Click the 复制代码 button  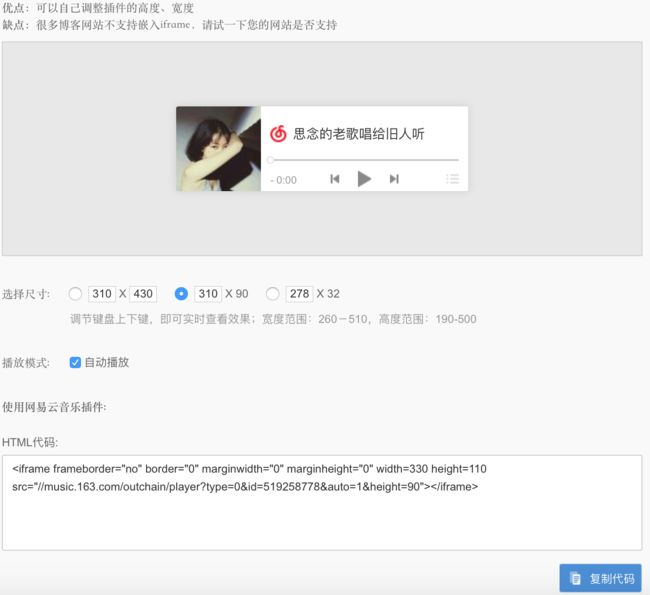[600, 578]
